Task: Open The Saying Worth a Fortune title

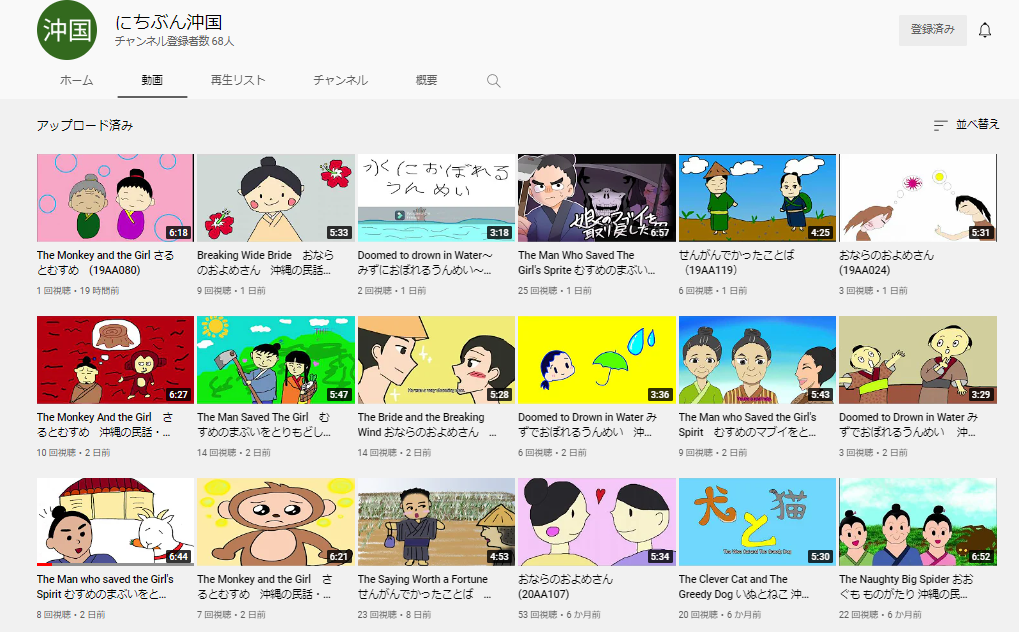Action: [424, 586]
